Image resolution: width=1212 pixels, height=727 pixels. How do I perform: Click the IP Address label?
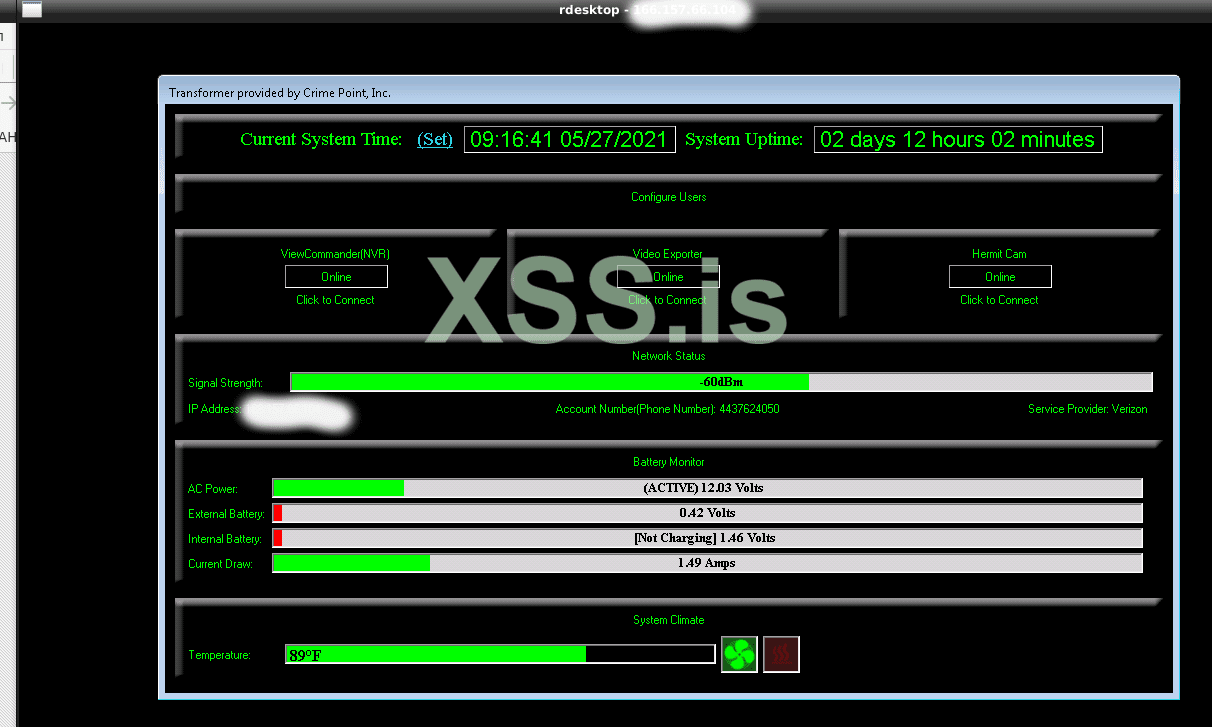(x=214, y=409)
